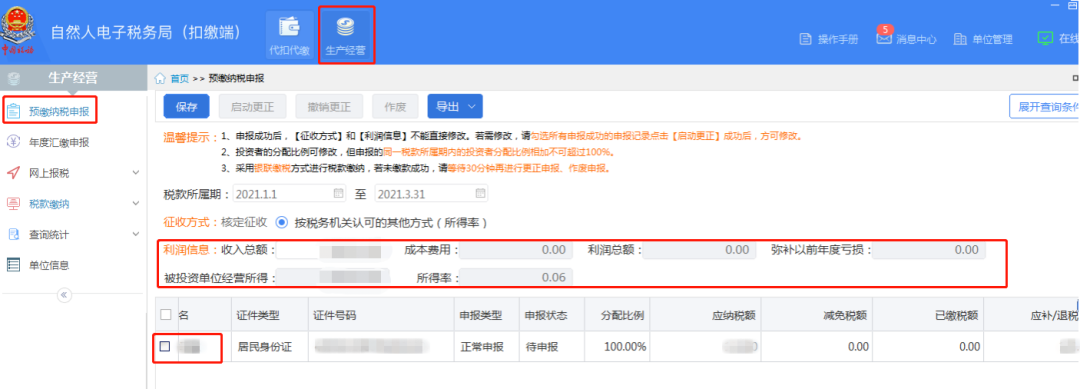Click the 所得率 field showing 0.06
Viewport: 1080px width, 389px height.
(516, 277)
